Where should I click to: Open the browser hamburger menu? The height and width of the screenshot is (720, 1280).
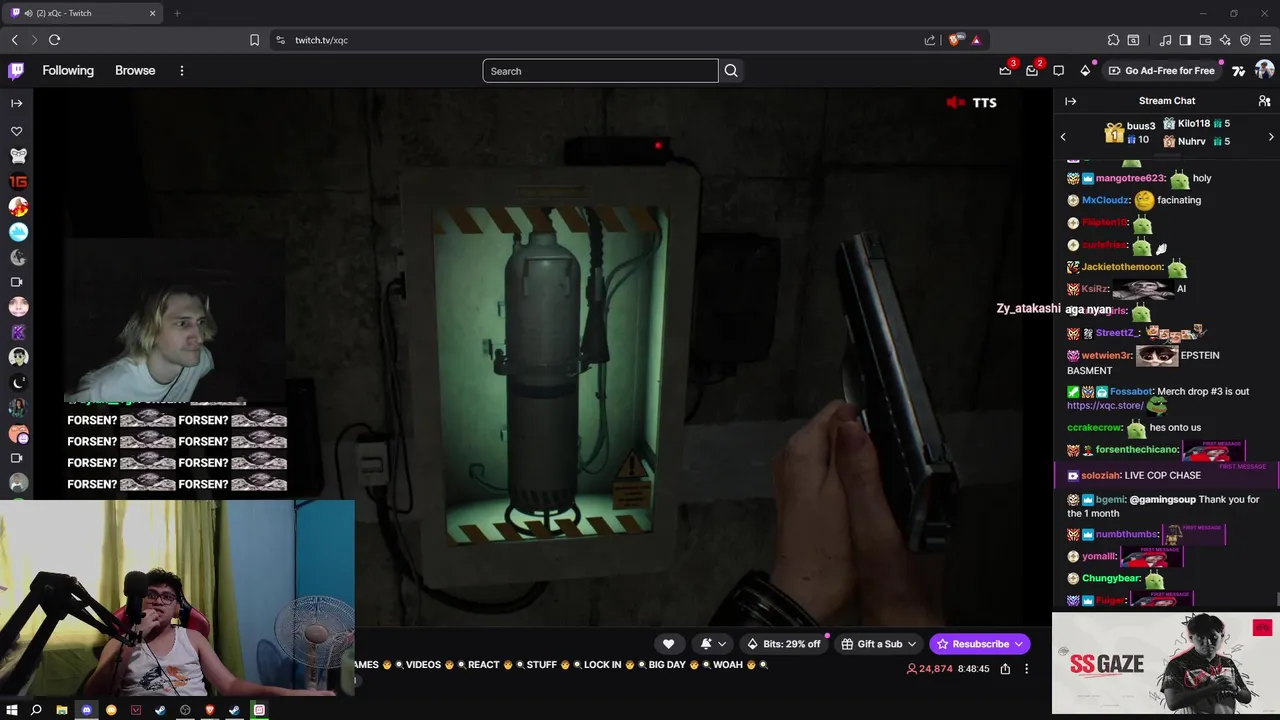[1265, 40]
